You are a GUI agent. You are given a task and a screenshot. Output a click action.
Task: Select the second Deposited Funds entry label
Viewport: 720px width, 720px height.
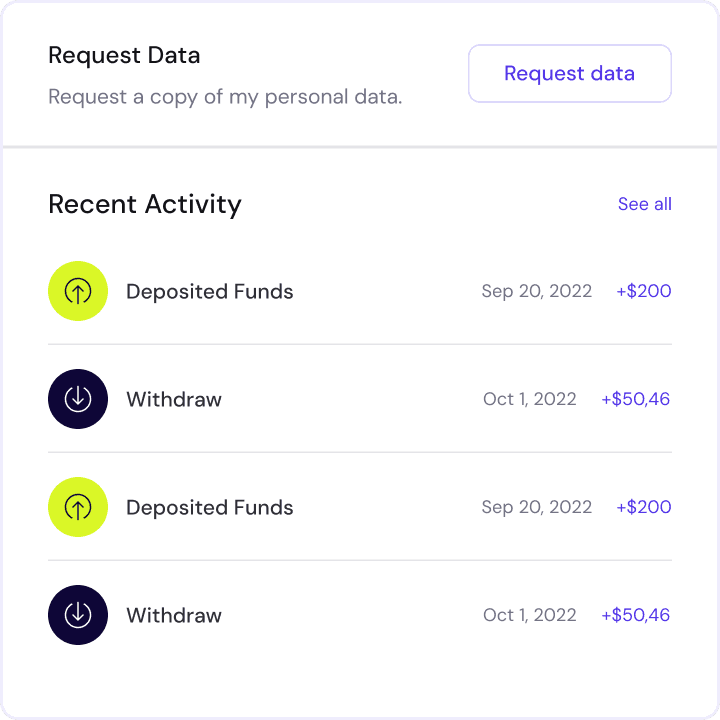coord(210,507)
